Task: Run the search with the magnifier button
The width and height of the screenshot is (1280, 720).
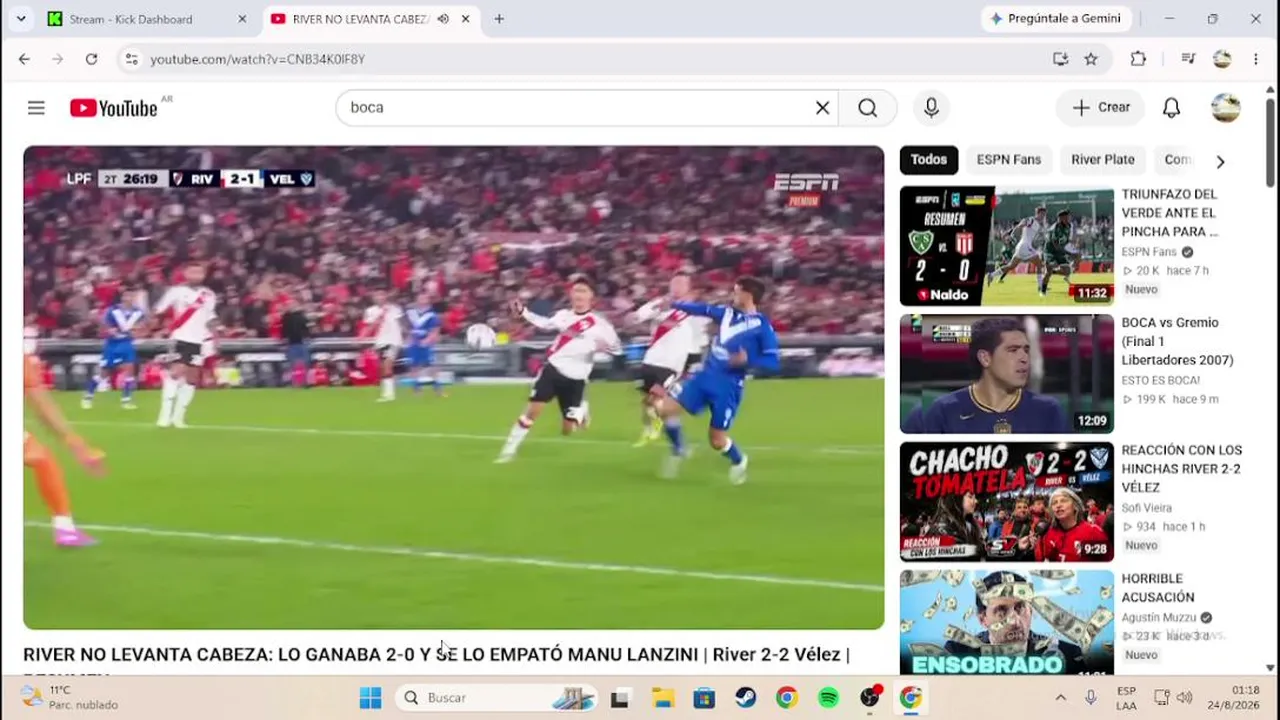Action: [x=867, y=108]
